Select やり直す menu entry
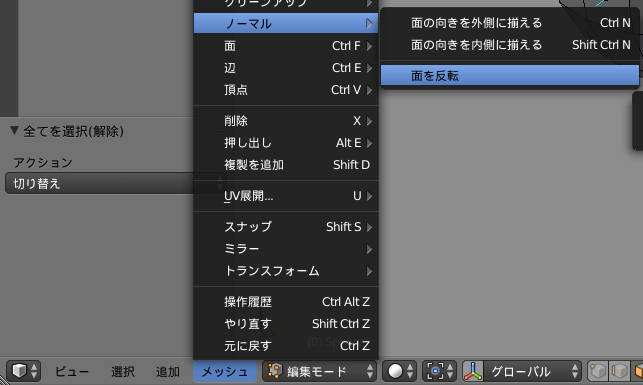The width and height of the screenshot is (643, 385). (286, 324)
